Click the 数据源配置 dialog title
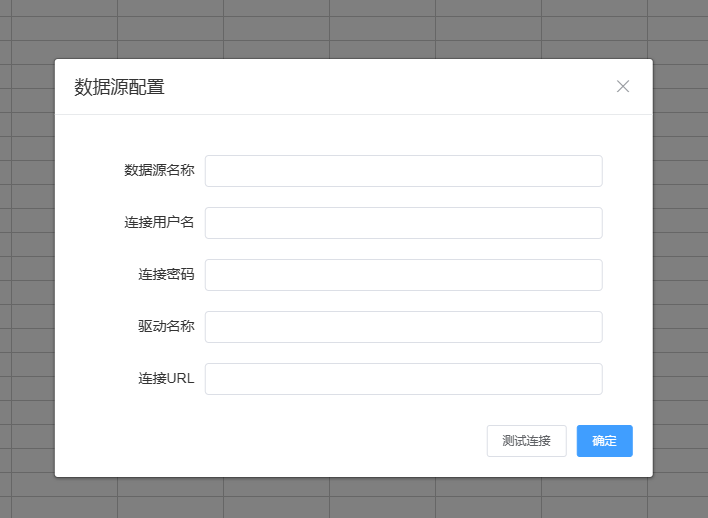Screen dimensions: 708x518 coord(119,87)
